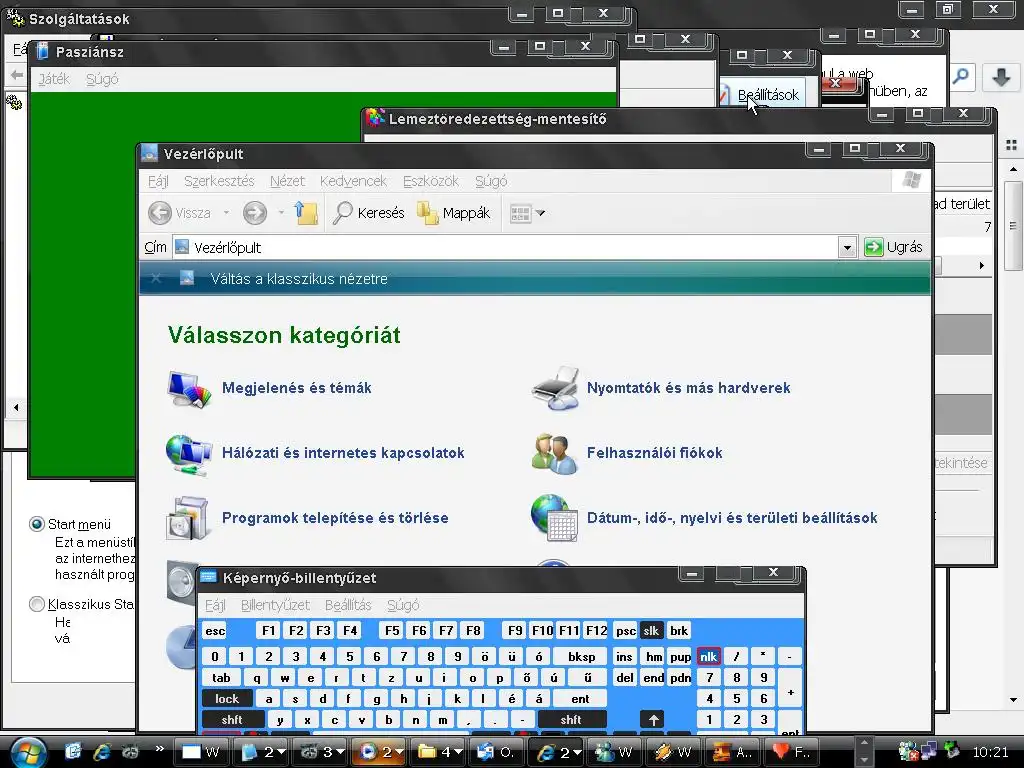This screenshot has height=768, width=1024.
Task: Click the forward arrow in Vezérlőpult toolbar
Action: (255, 213)
